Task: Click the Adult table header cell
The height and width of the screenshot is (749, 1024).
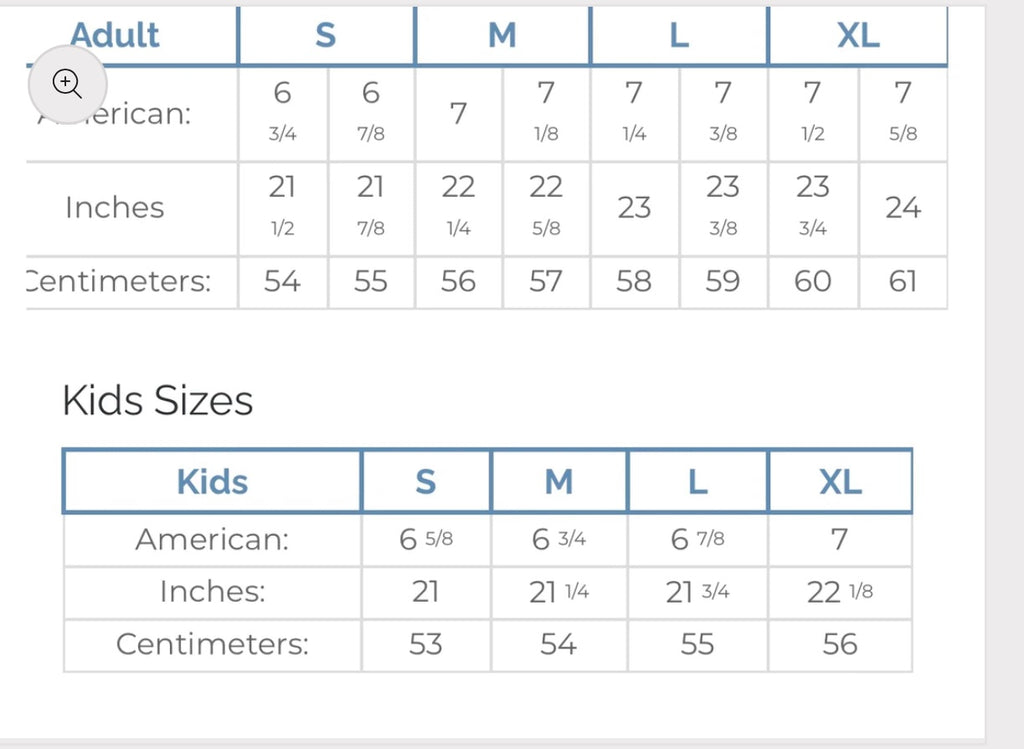Action: [x=115, y=35]
